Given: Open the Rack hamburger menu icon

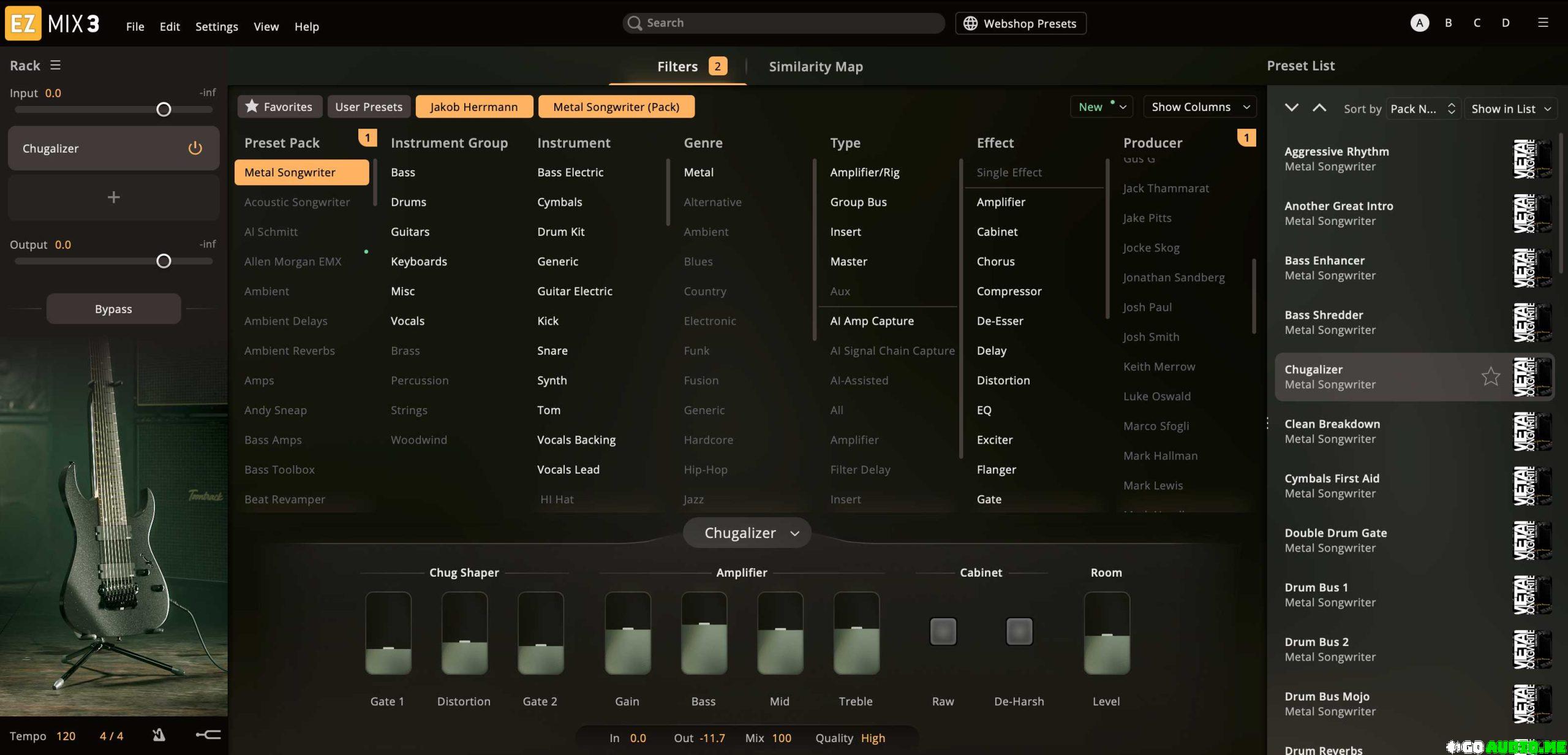Looking at the screenshot, I should pos(55,66).
